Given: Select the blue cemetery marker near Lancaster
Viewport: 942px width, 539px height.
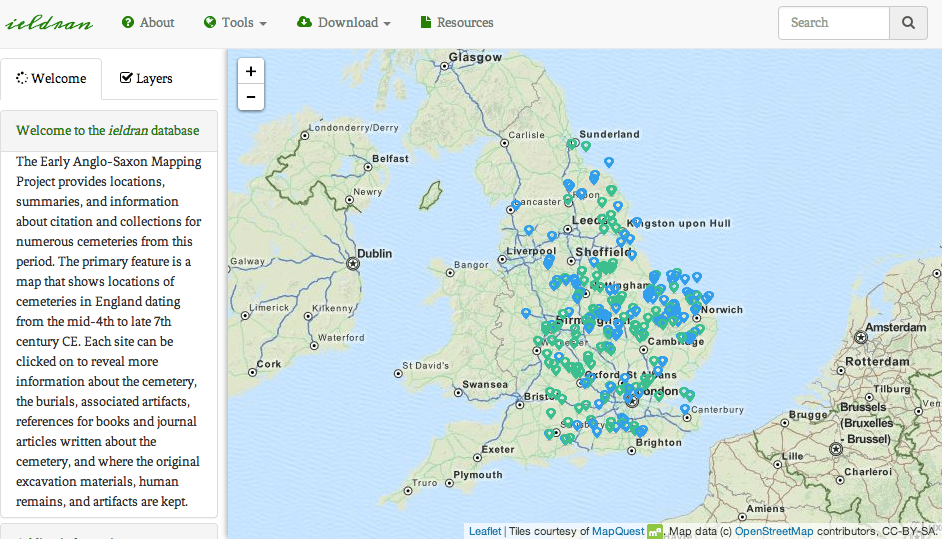Looking at the screenshot, I should click(x=516, y=204).
